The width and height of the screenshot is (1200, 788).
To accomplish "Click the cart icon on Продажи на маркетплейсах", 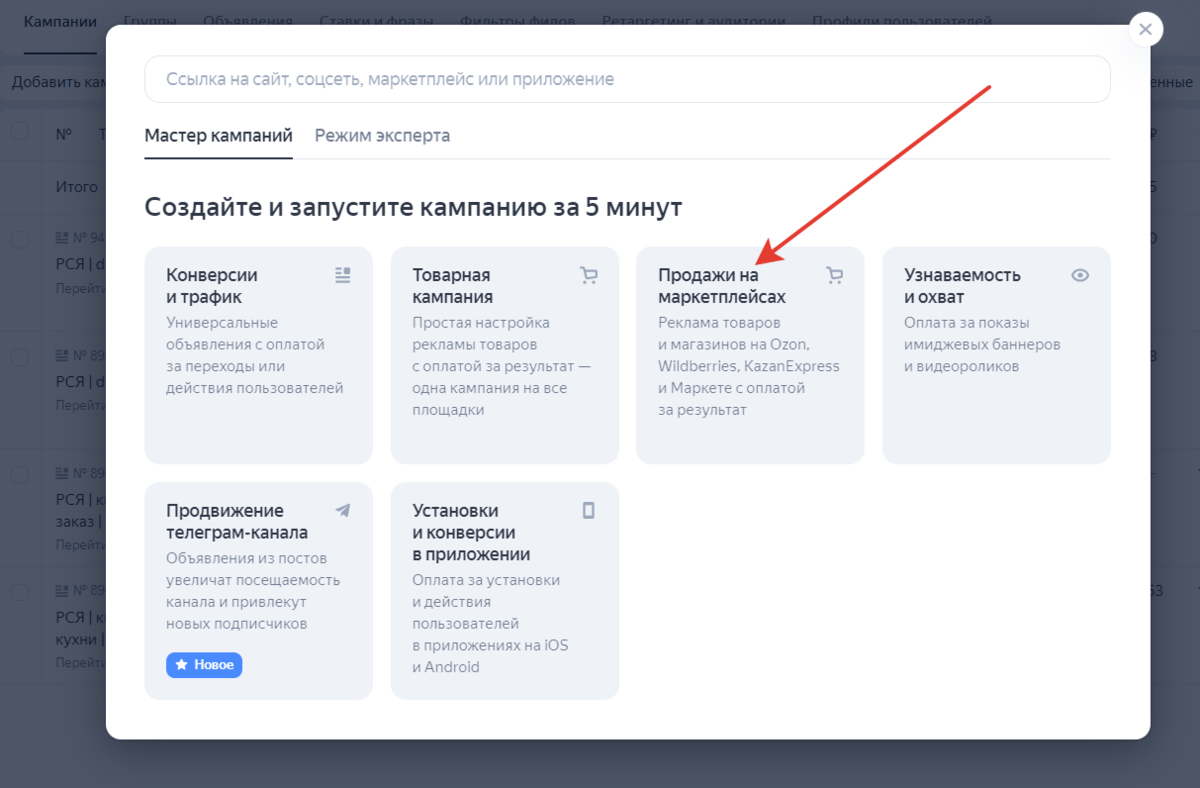I will (x=835, y=274).
